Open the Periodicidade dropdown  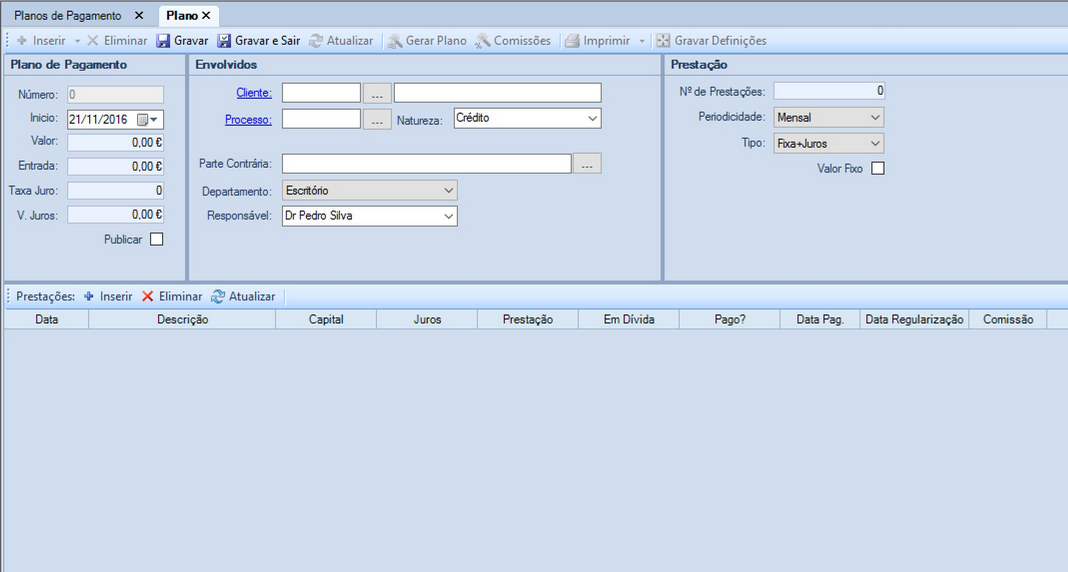click(x=829, y=117)
